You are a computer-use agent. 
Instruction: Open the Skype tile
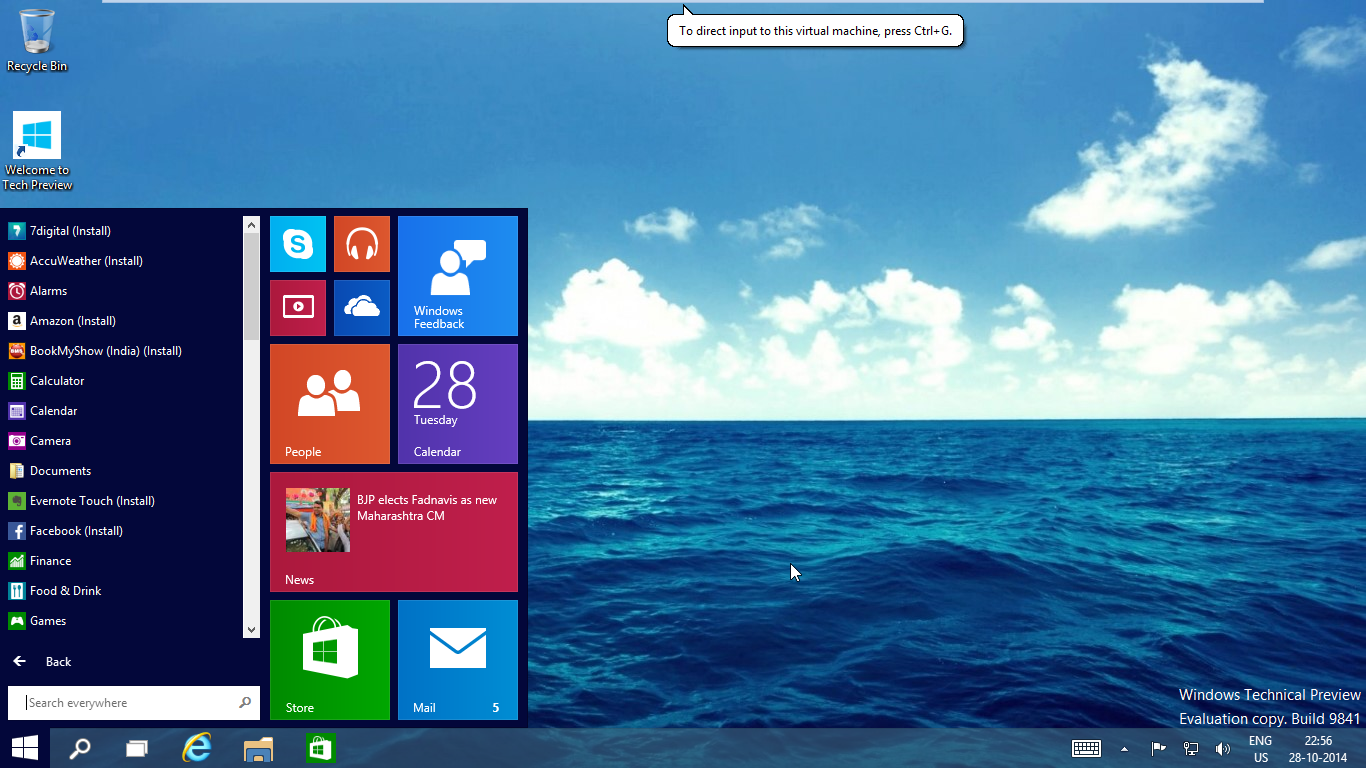pos(297,243)
